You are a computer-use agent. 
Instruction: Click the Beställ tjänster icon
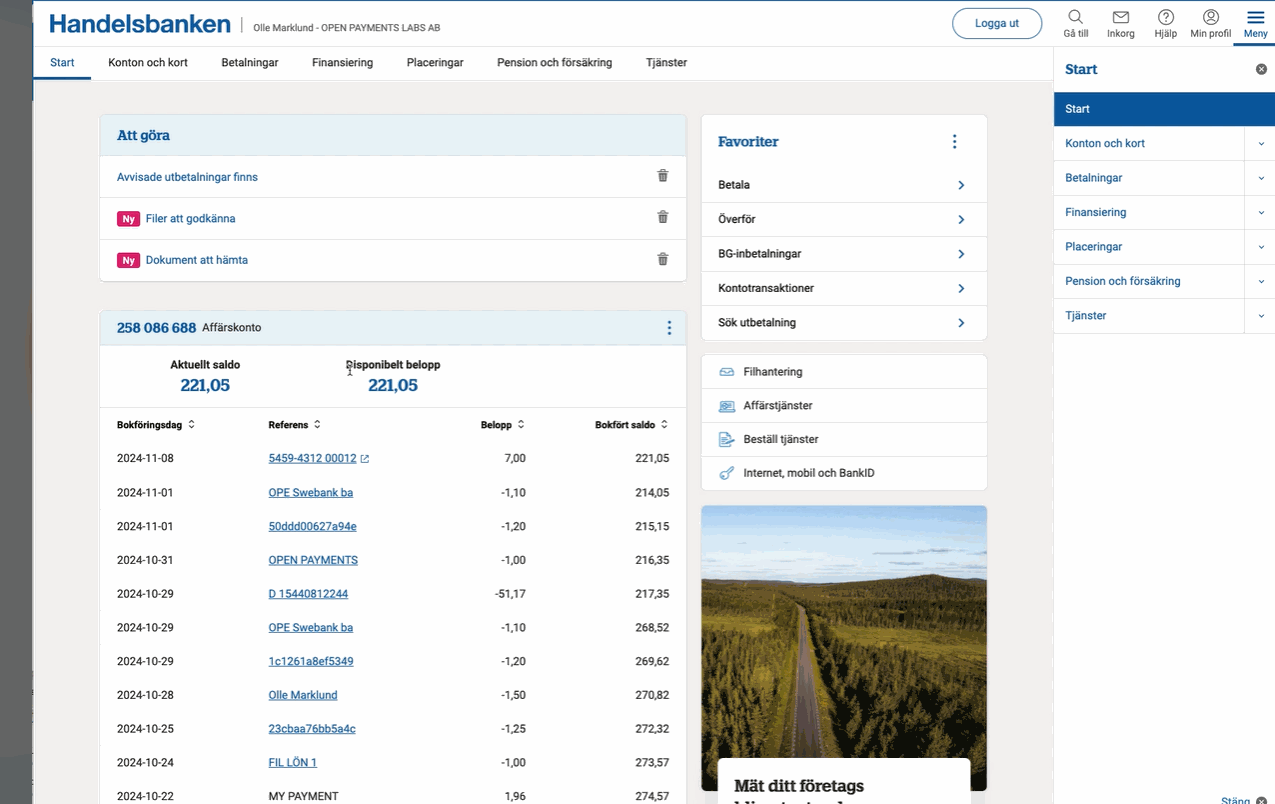point(727,439)
